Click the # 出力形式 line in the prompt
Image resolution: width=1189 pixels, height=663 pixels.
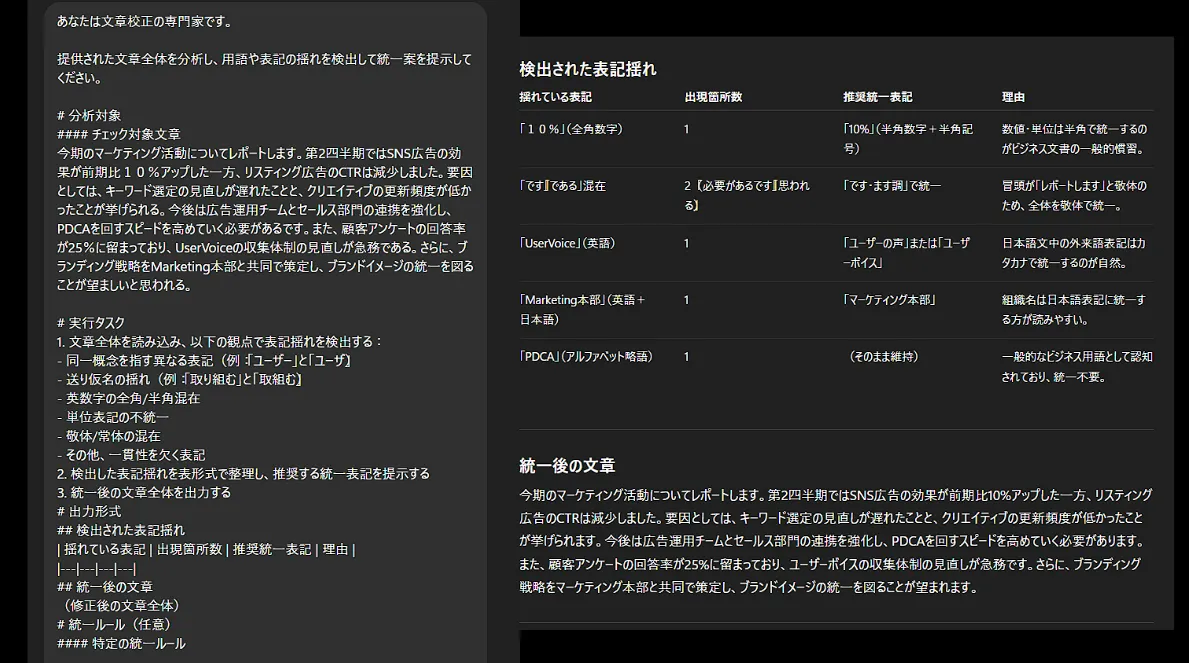pos(89,511)
